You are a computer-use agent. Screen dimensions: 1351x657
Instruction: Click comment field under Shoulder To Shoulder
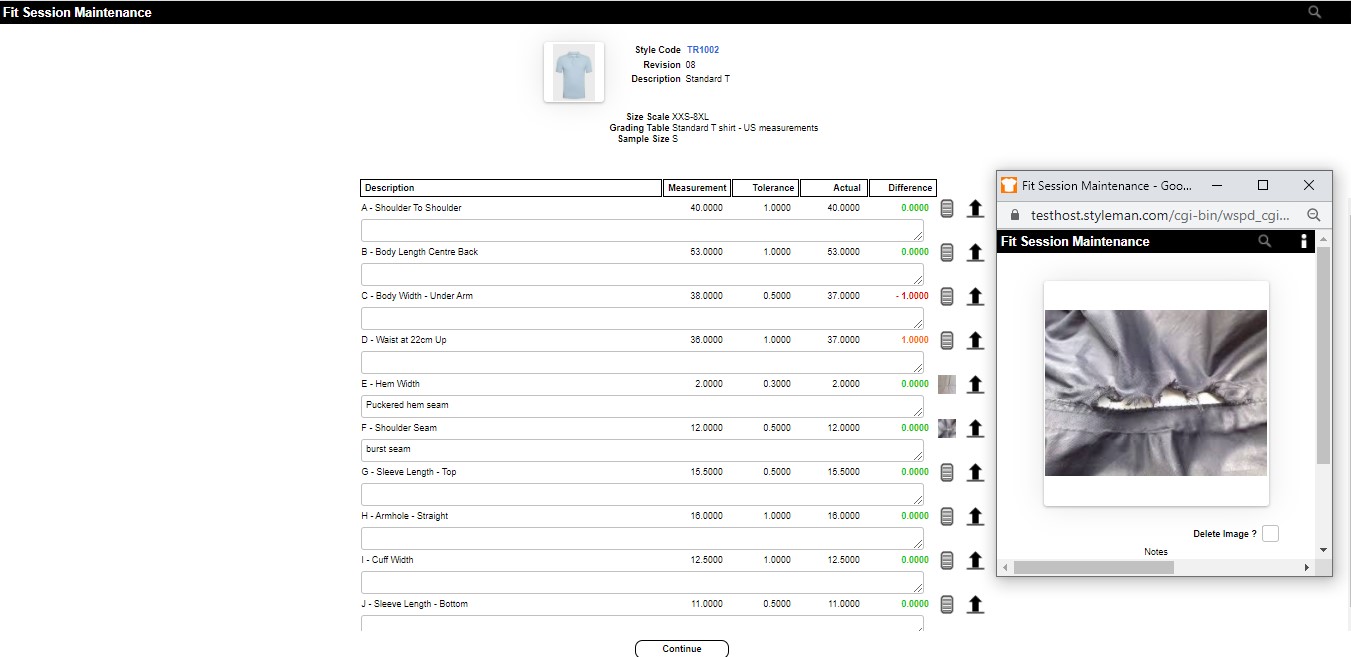pyautogui.click(x=642, y=230)
